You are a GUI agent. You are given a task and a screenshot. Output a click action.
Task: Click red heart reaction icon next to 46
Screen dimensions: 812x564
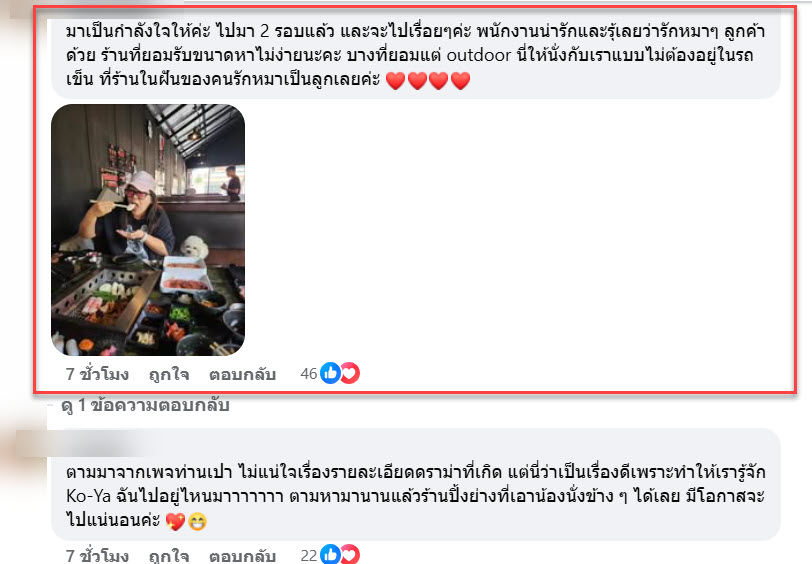coord(351,373)
